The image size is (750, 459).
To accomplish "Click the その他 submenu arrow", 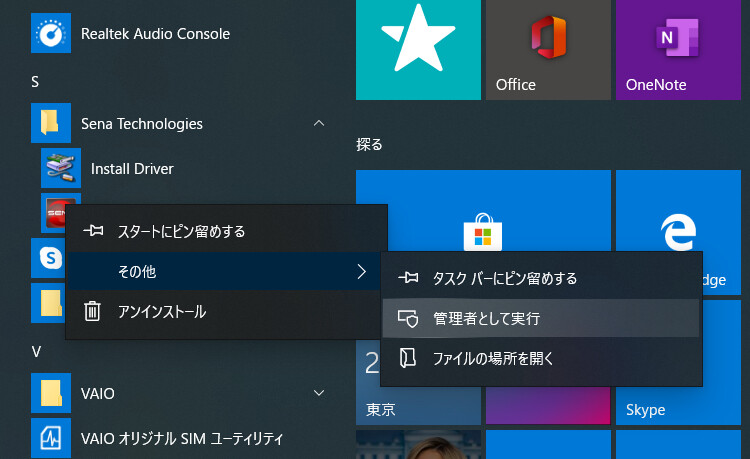I will pyautogui.click(x=362, y=272).
